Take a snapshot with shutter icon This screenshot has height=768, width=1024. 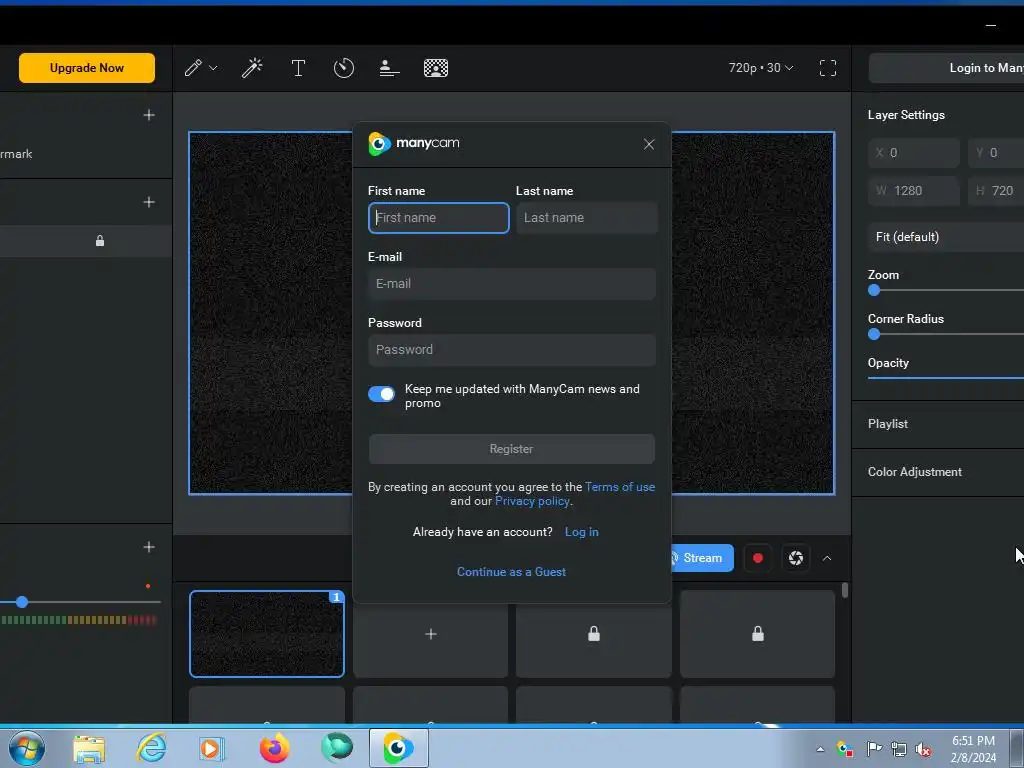(795, 558)
